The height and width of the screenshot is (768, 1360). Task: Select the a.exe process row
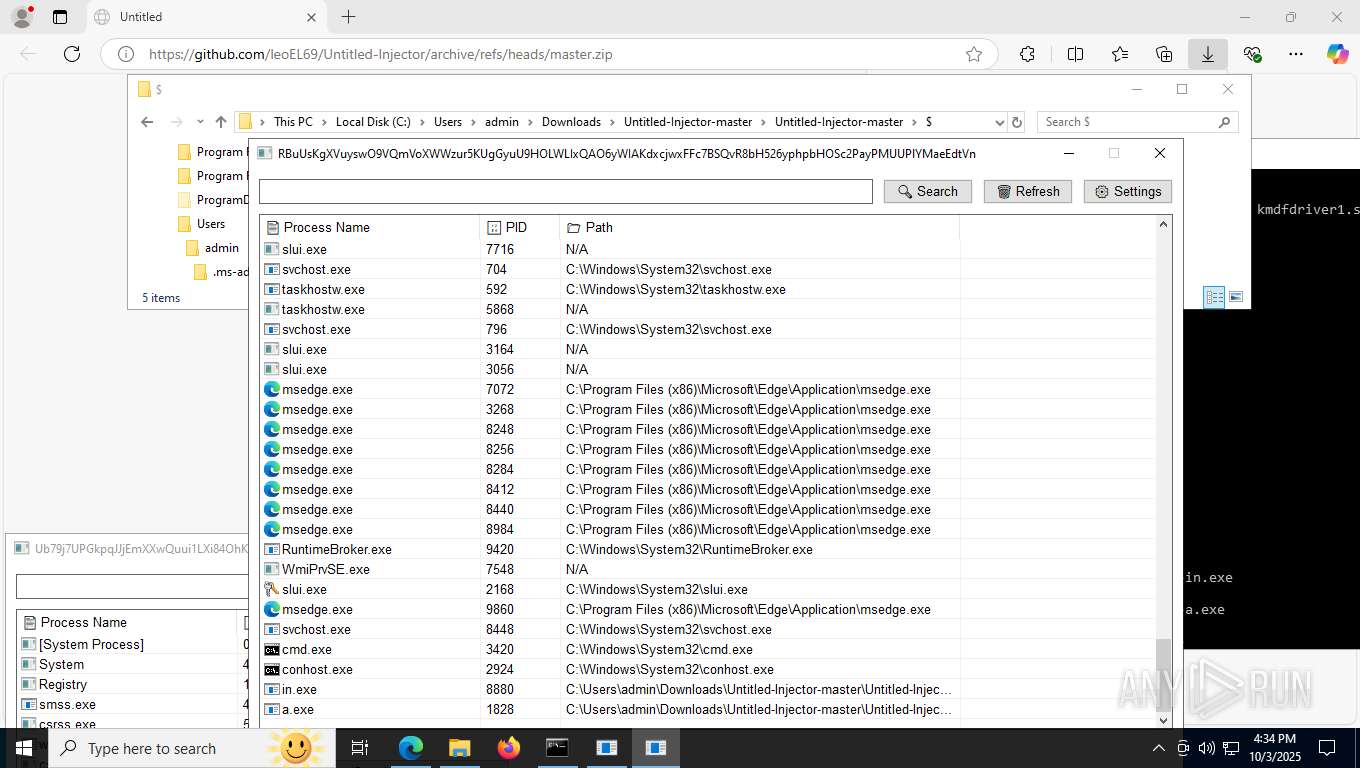point(610,709)
